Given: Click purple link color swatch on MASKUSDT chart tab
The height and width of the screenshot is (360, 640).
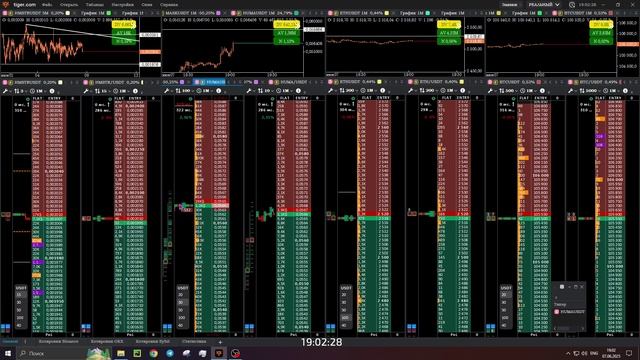Looking at the screenshot, I should pyautogui.click(x=218, y=13).
